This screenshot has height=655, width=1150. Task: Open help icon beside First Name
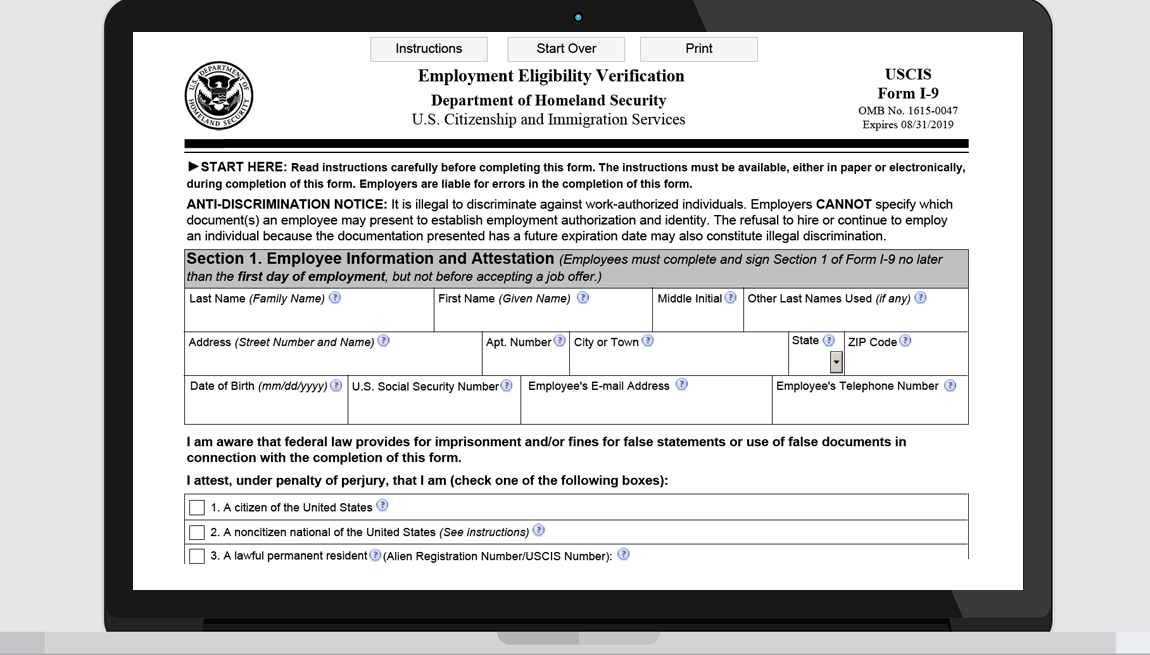pyautogui.click(x=582, y=298)
